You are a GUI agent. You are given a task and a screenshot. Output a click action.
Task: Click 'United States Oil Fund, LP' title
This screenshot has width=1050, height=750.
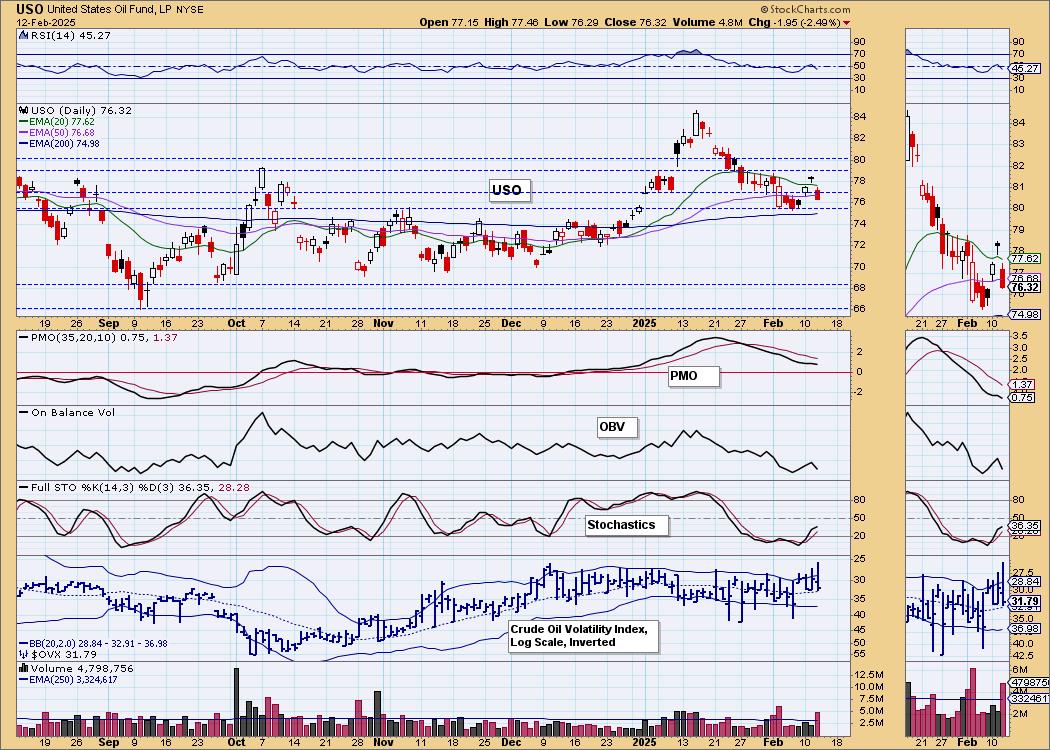110,10
